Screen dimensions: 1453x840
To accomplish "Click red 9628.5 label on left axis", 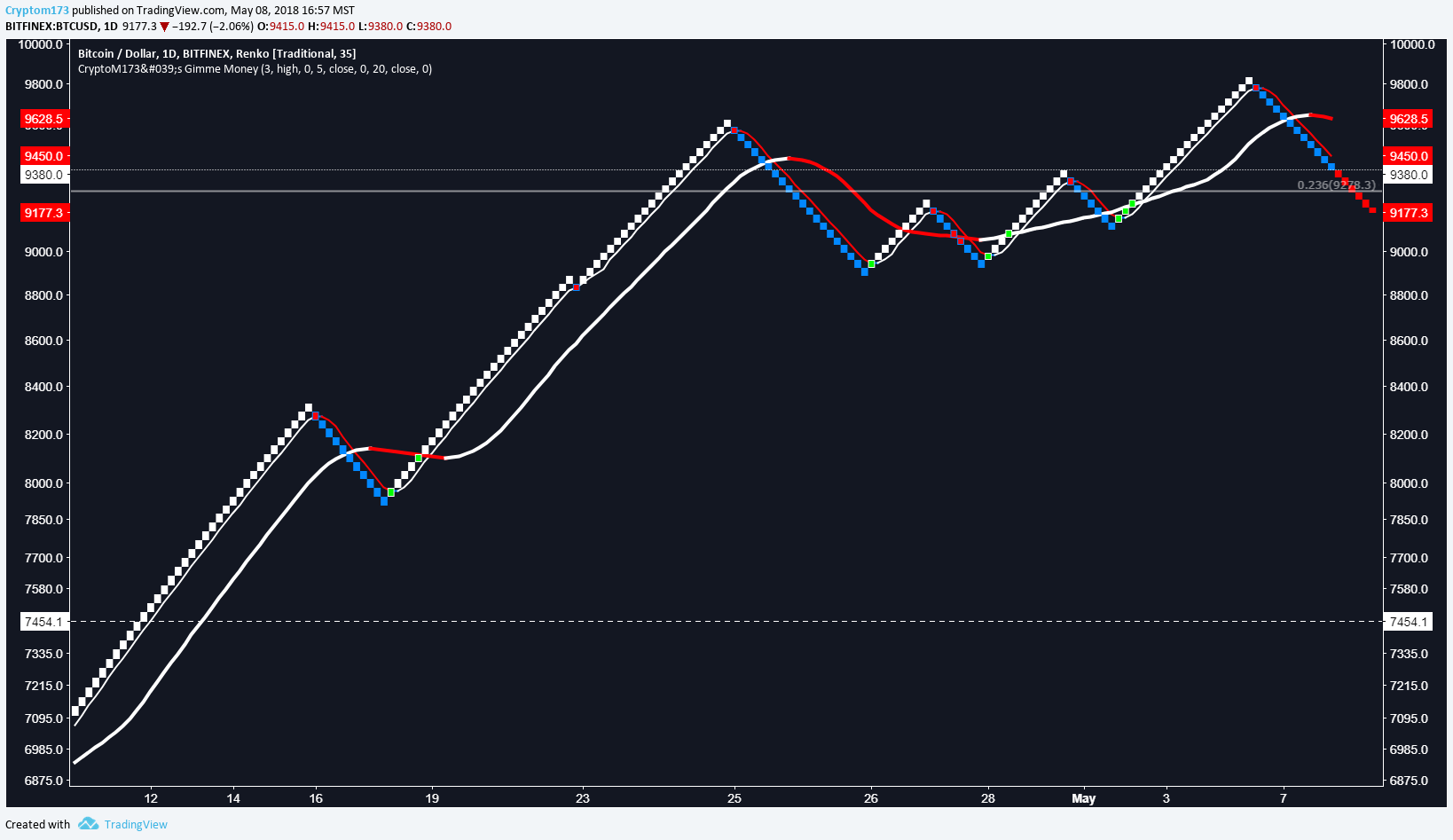I will coord(44,119).
